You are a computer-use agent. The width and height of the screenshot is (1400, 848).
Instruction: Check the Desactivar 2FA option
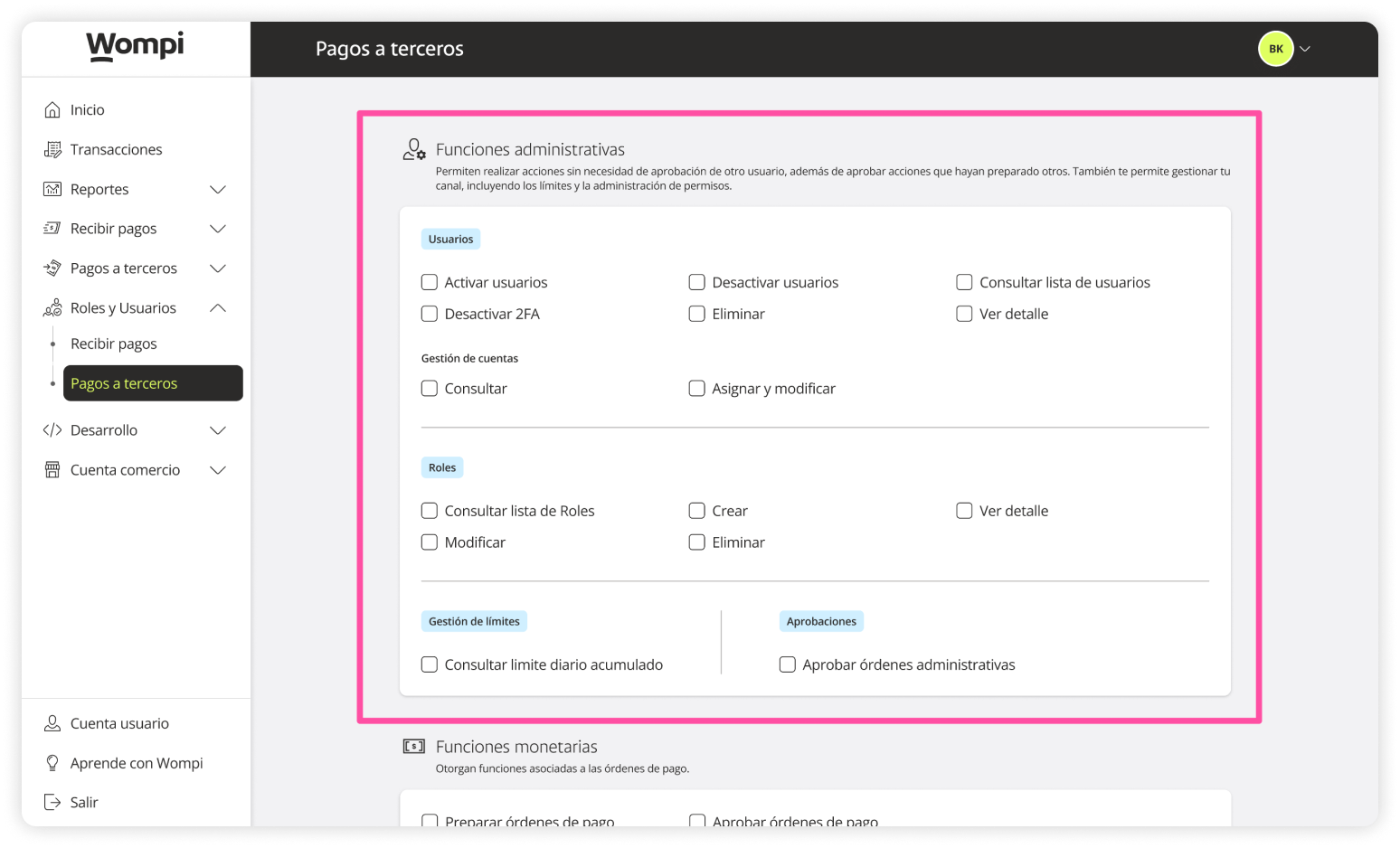tap(430, 314)
